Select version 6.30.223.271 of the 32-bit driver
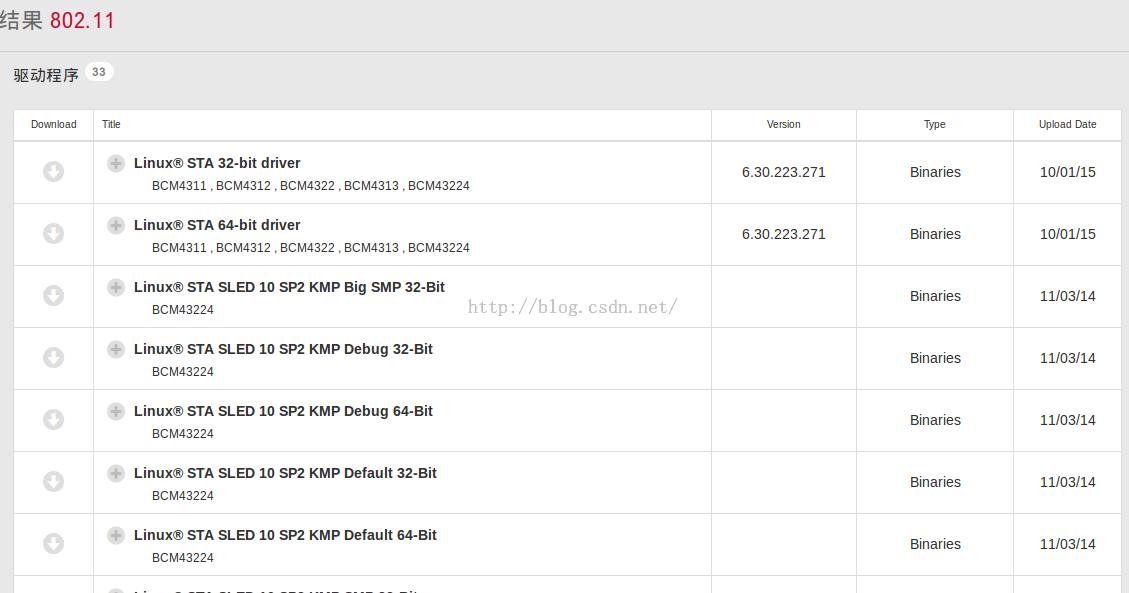1129x593 pixels. tap(783, 172)
